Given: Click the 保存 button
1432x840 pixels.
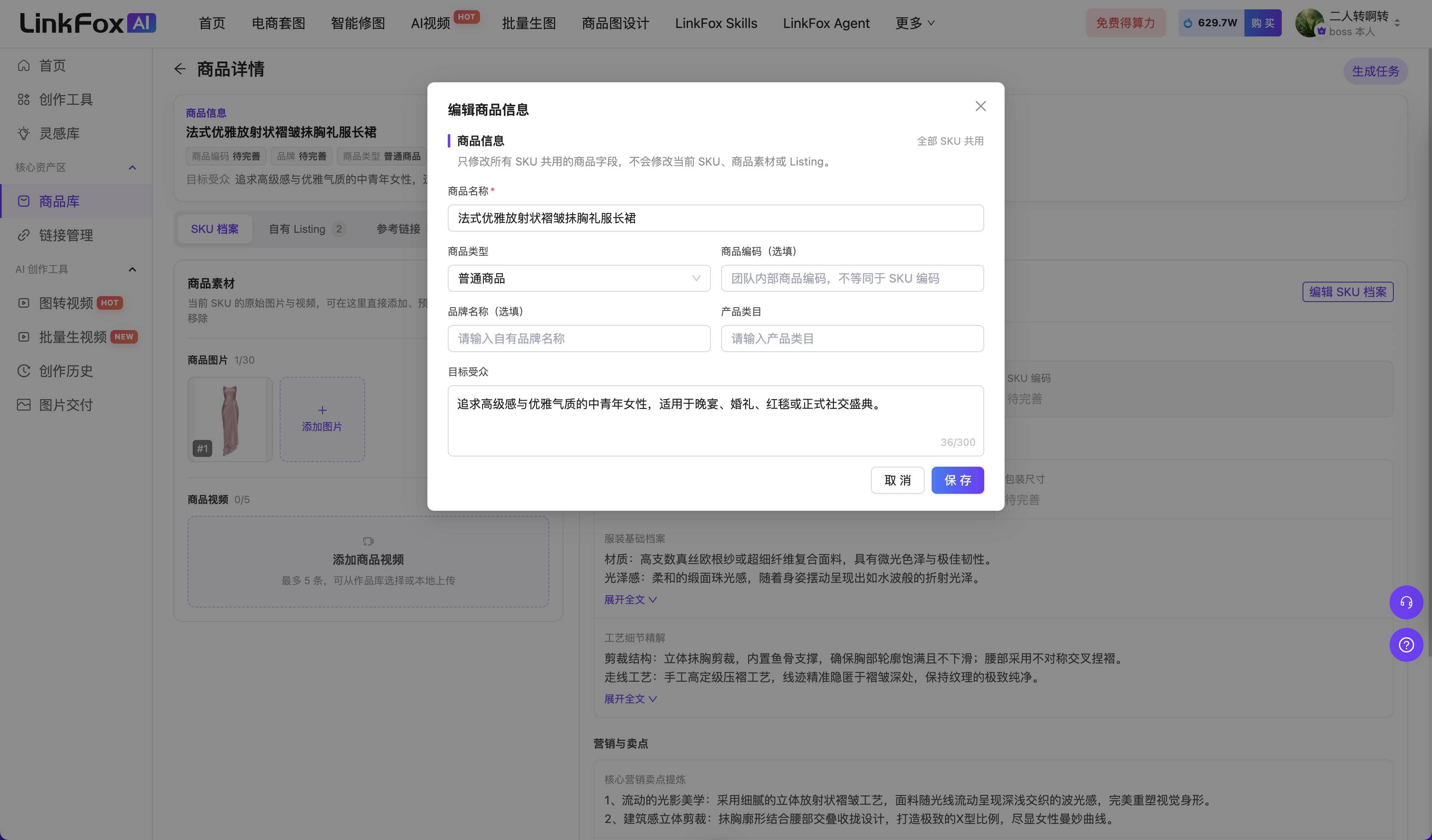Looking at the screenshot, I should 957,481.
